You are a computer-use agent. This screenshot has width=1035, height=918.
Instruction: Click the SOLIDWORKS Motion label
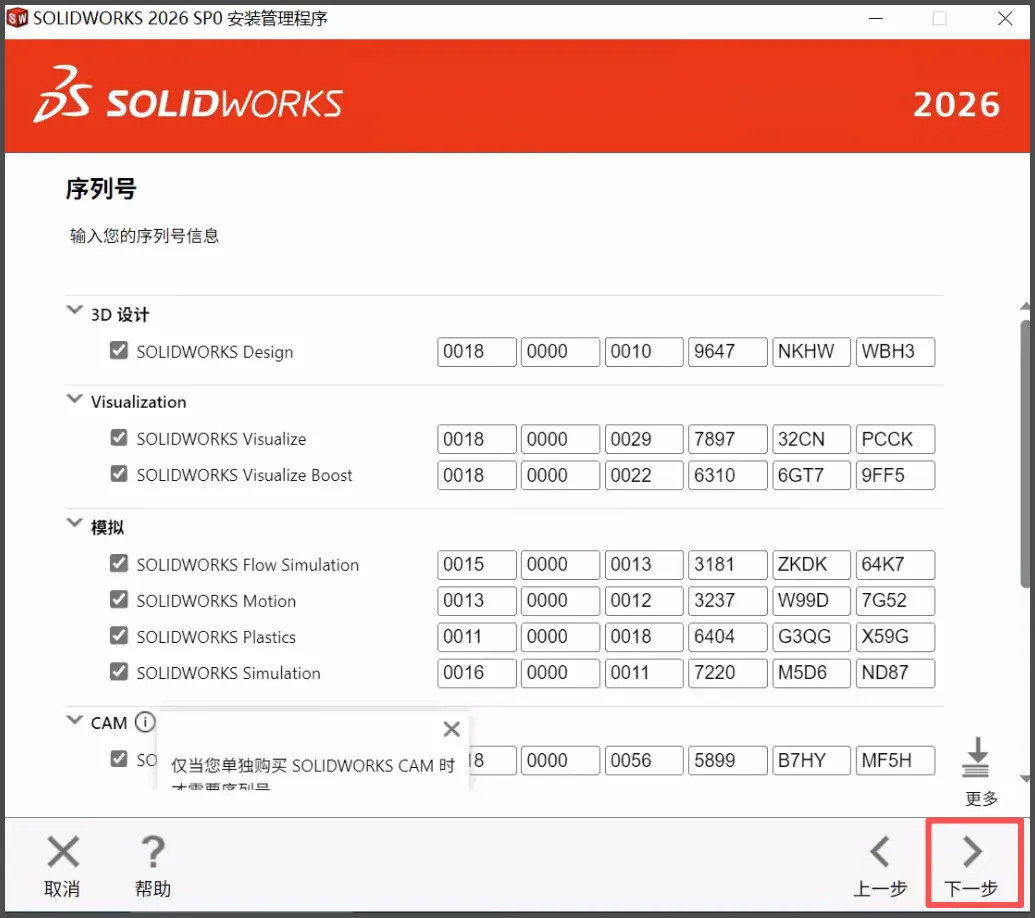point(216,601)
